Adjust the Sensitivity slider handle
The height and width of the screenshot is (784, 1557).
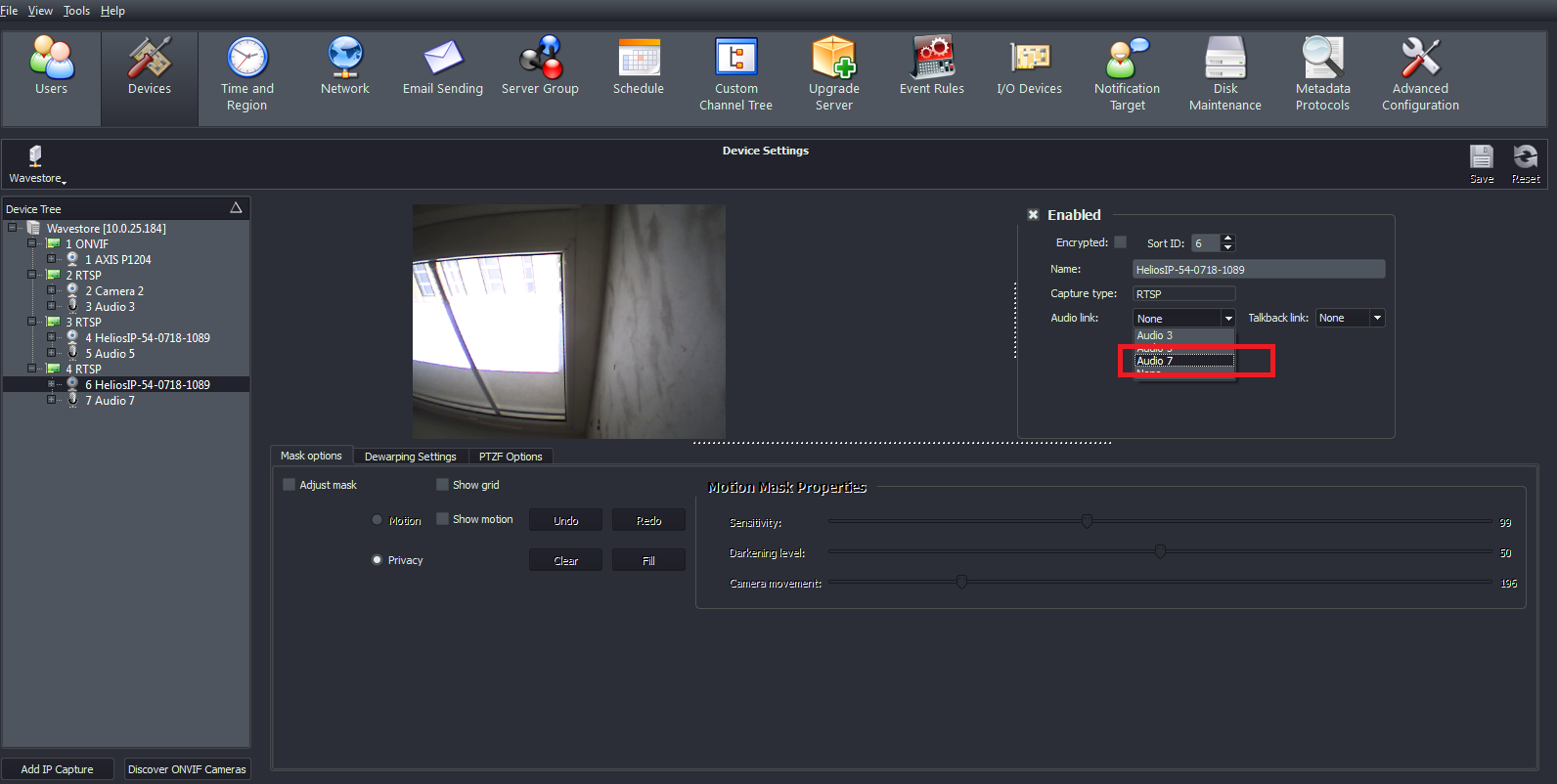point(1087,521)
